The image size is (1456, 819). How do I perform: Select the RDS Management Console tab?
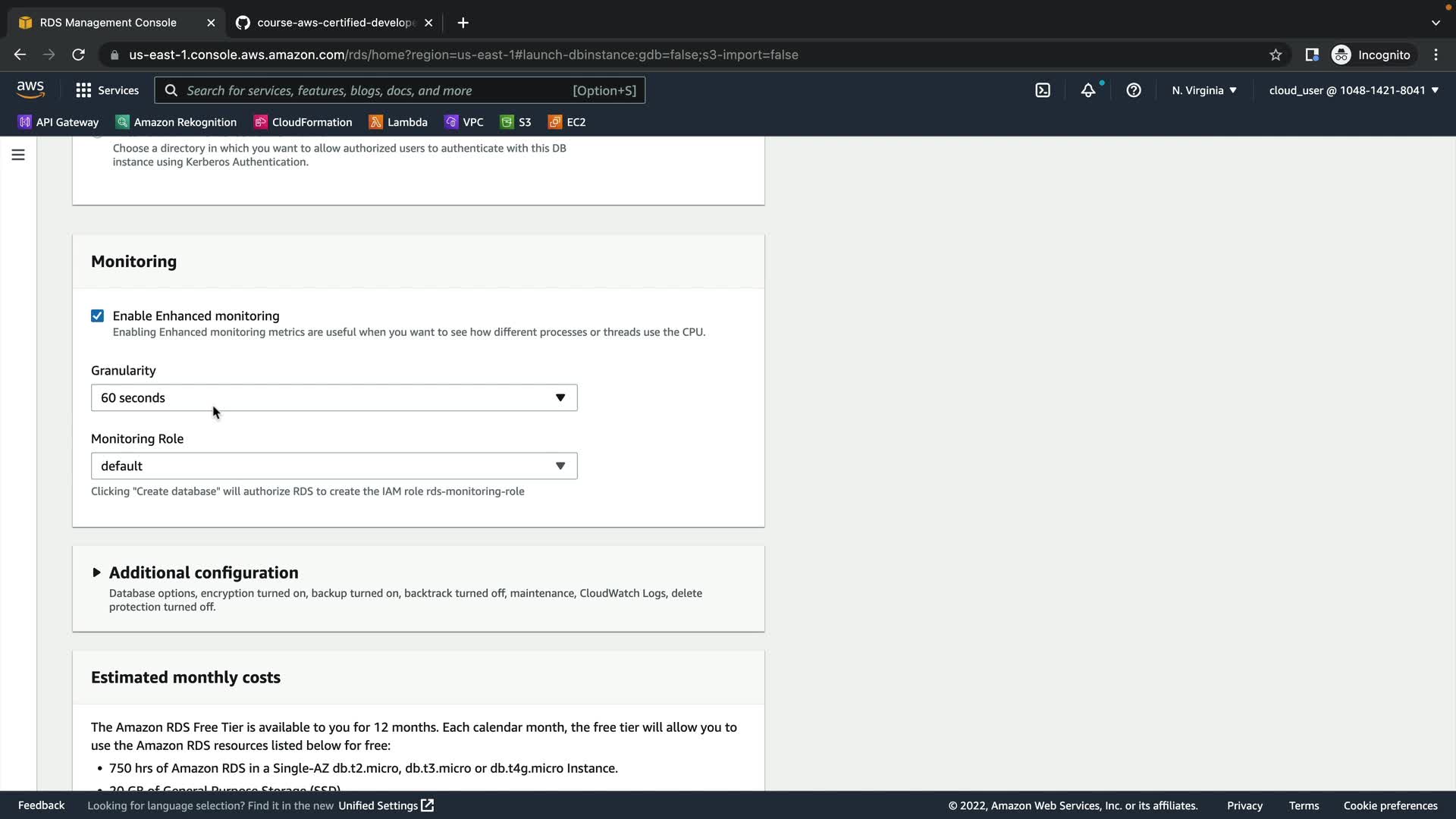108,23
